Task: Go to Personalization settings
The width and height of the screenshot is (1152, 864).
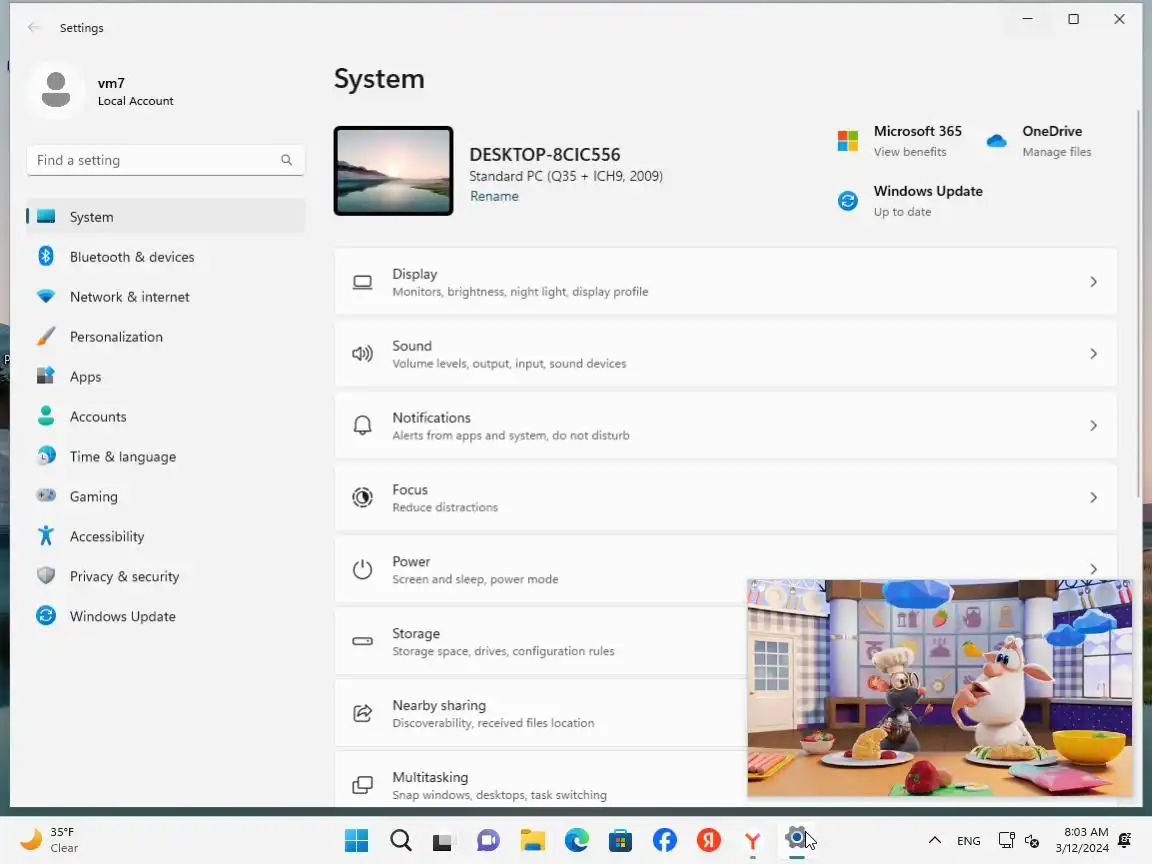Action: pos(165,336)
